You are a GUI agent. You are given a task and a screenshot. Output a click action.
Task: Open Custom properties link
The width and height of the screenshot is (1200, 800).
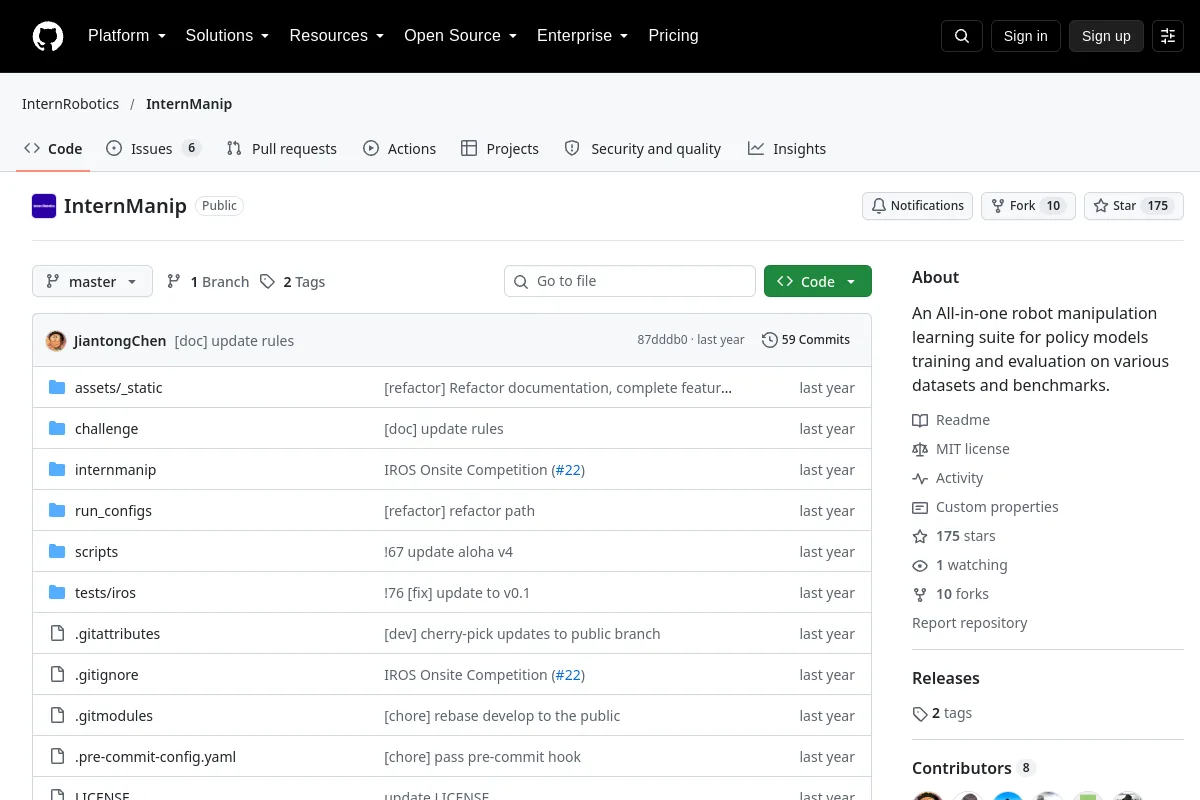(x=985, y=507)
